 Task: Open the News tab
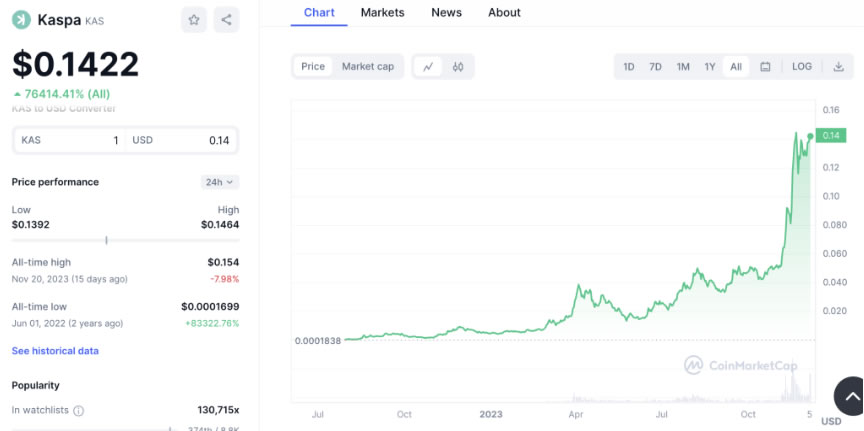pos(446,12)
